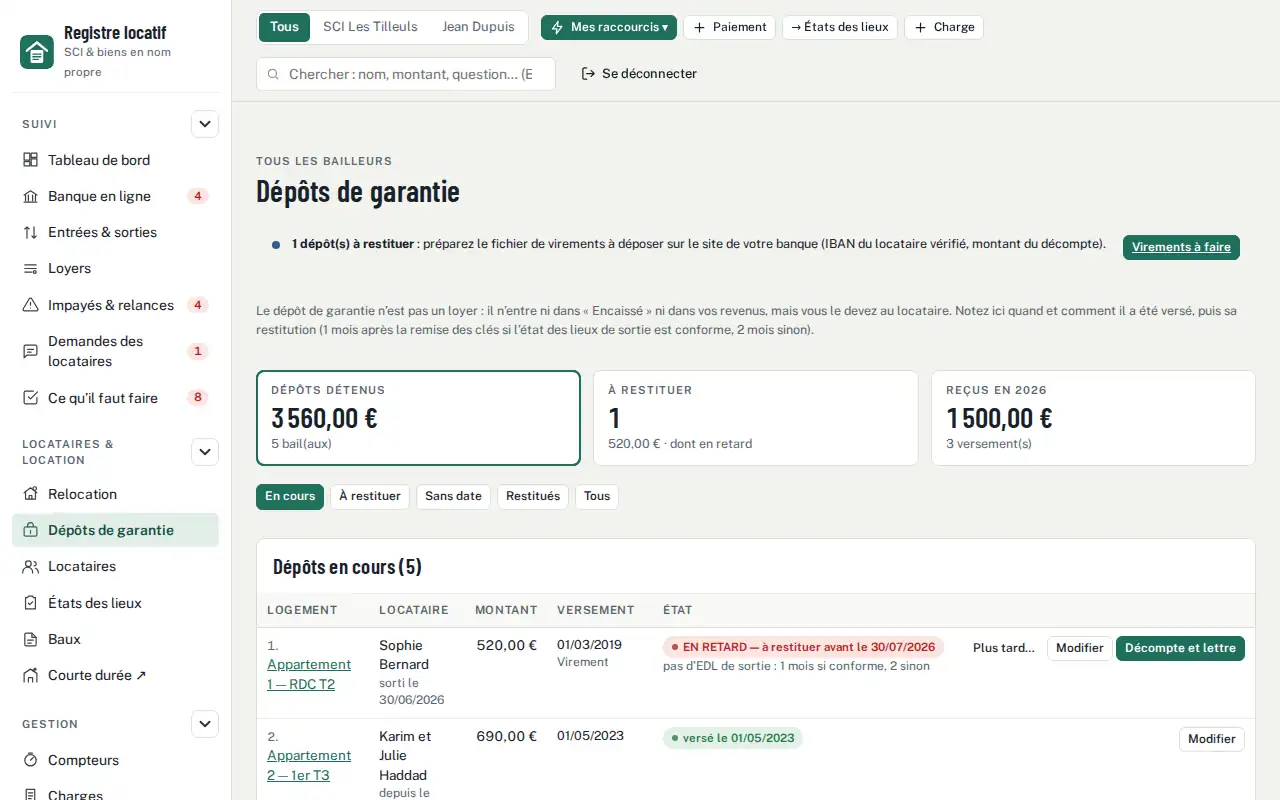
Task: Click the Dépôts de garantie sidebar item
Action: coord(115,530)
